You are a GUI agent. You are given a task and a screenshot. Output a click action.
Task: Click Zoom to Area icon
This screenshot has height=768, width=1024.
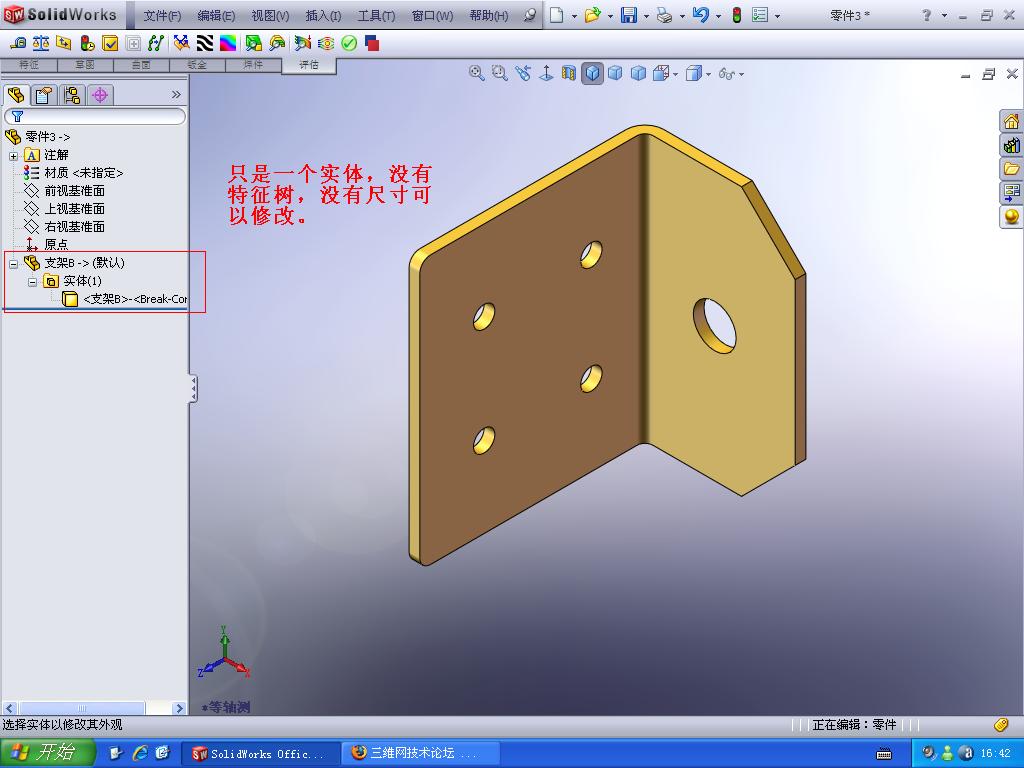[x=500, y=73]
